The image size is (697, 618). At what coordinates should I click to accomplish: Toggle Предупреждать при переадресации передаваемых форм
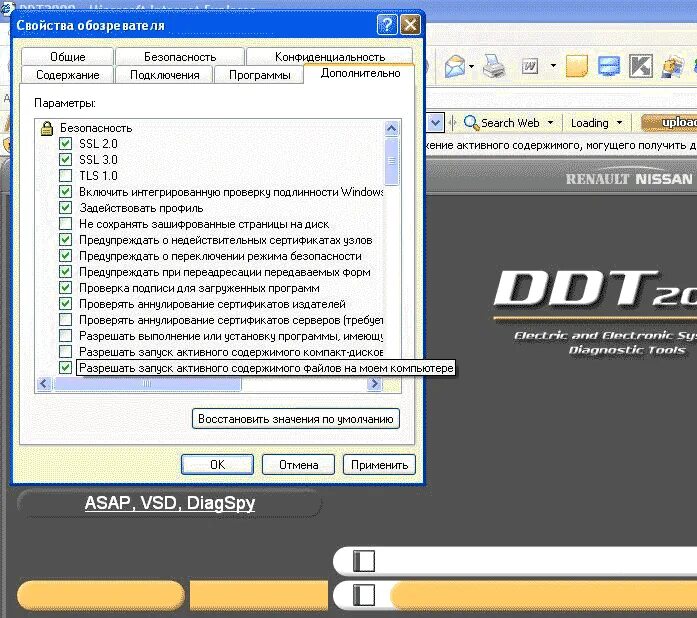point(65,272)
